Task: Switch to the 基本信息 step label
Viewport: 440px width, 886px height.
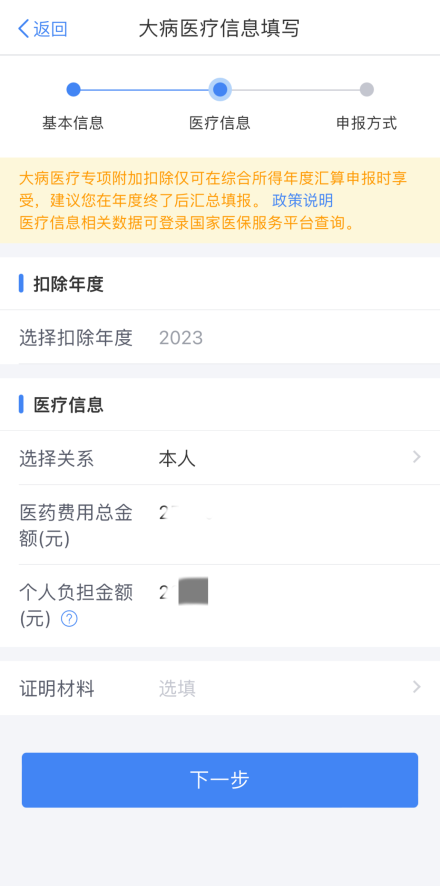Action: pyautogui.click(x=73, y=123)
